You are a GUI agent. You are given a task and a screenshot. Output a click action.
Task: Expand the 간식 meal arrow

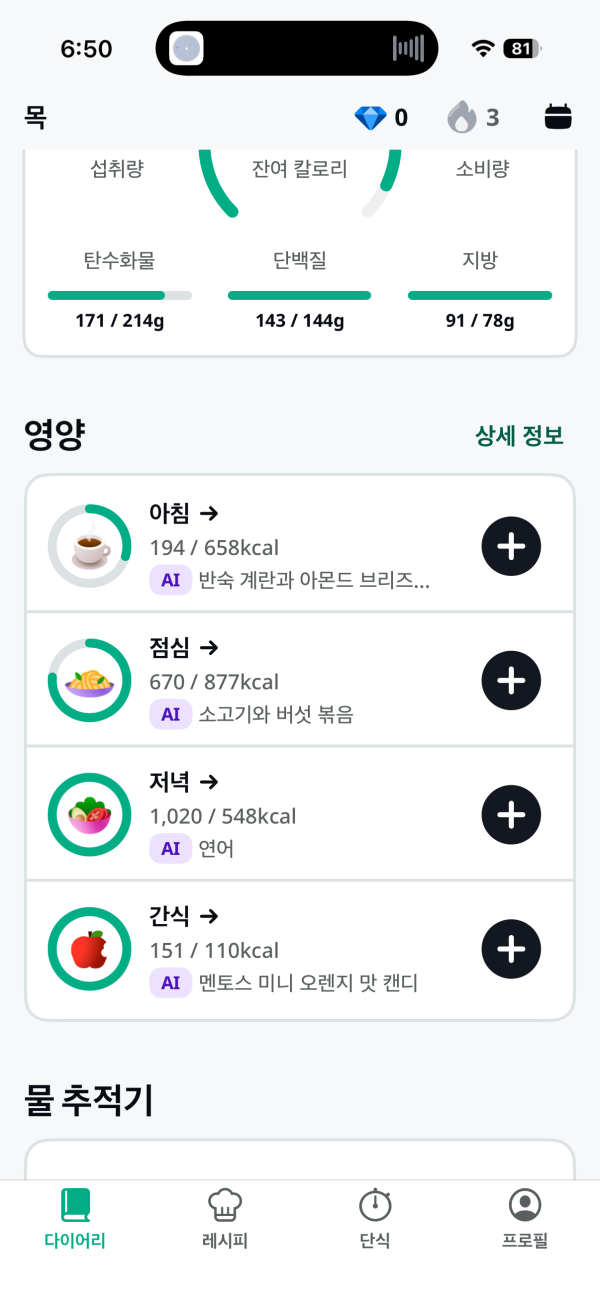coord(209,916)
